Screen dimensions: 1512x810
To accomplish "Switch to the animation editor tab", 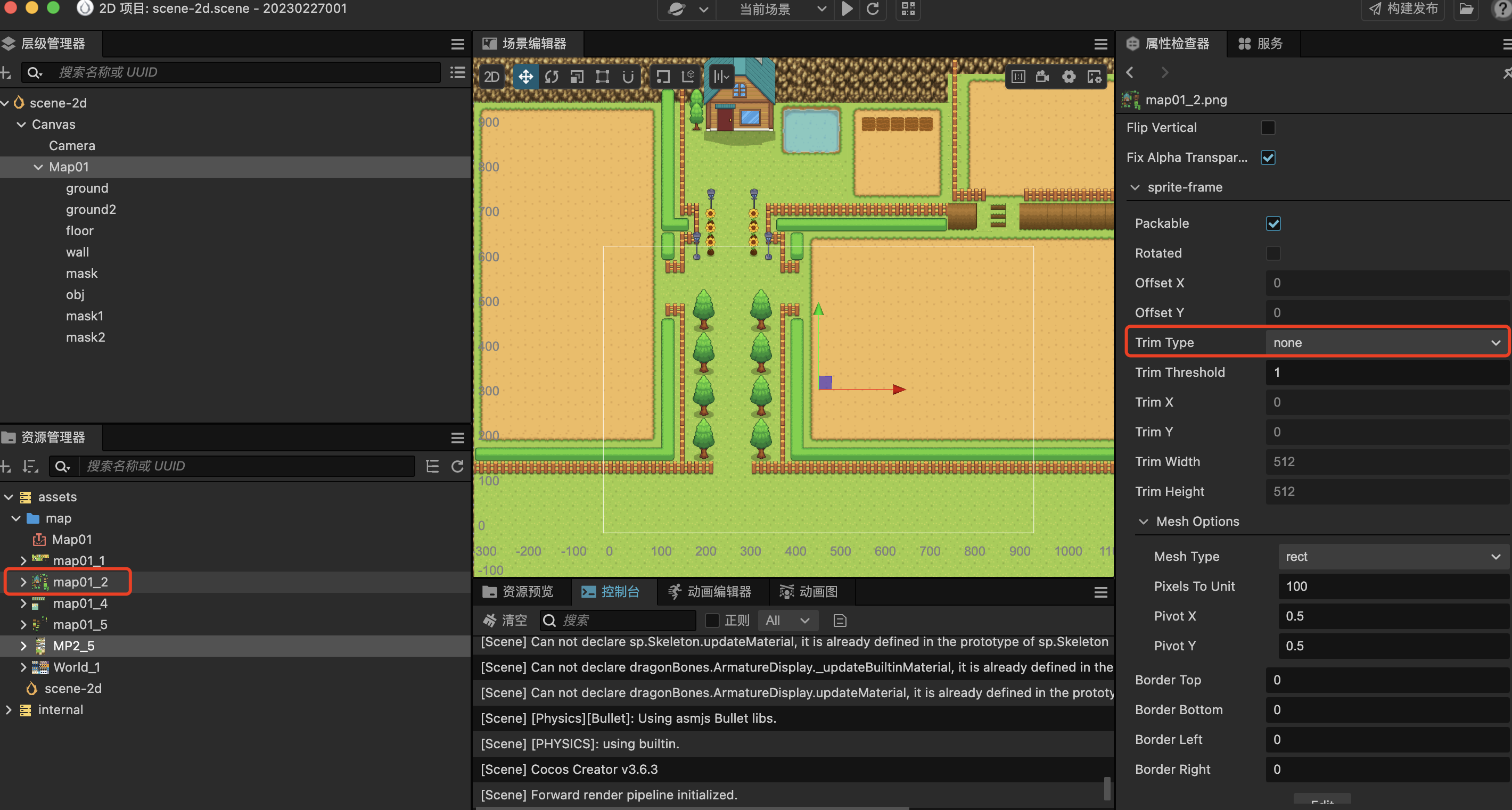I will (710, 592).
